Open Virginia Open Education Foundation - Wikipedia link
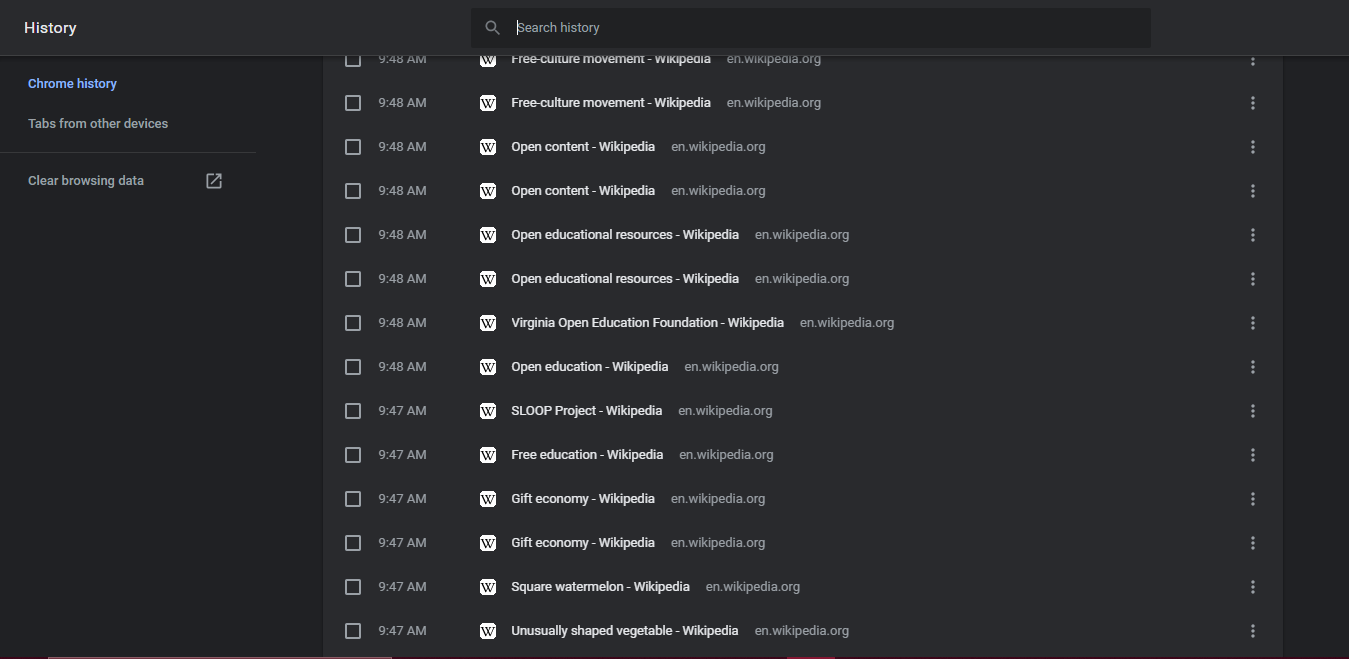 (647, 323)
